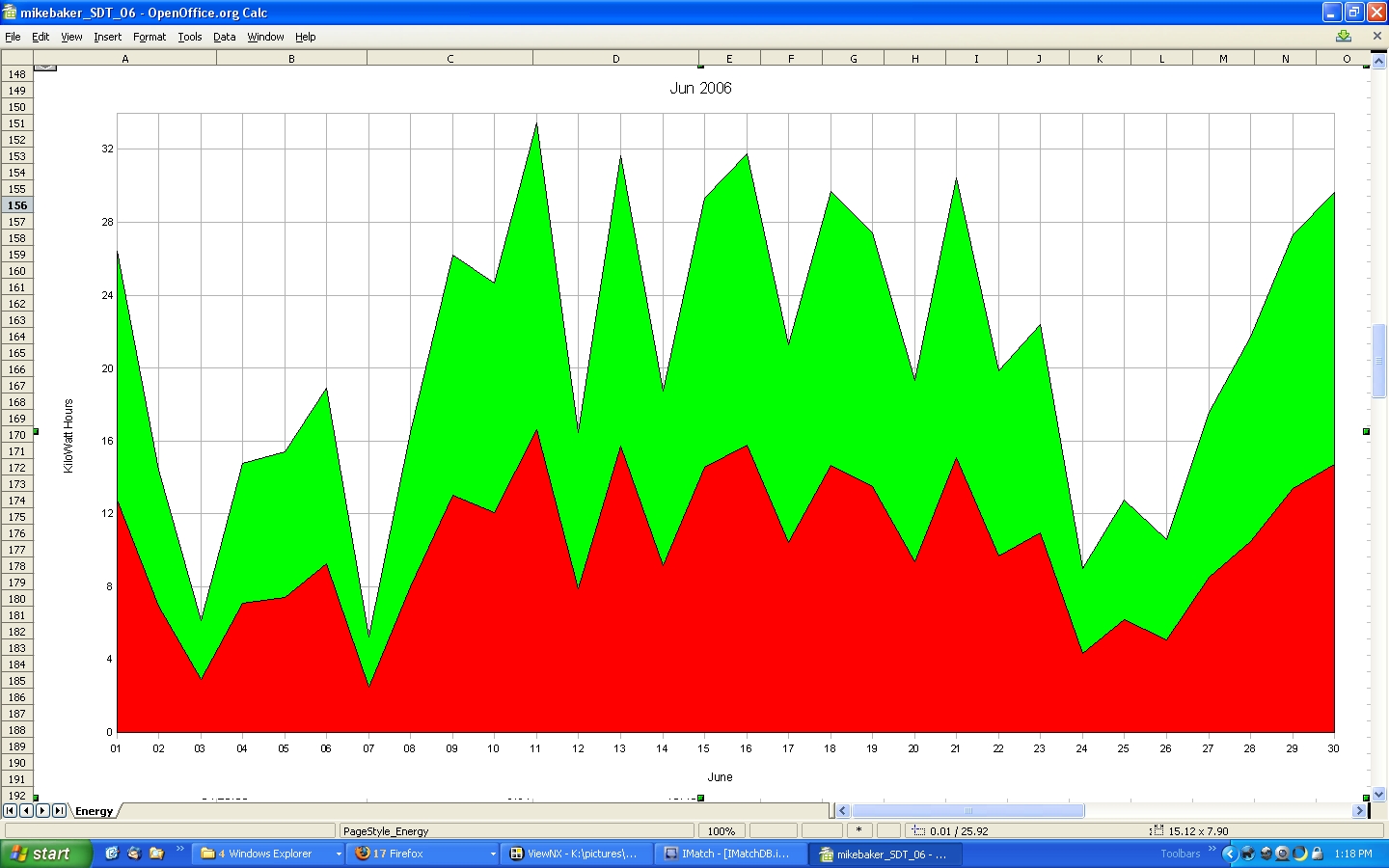
Task: Click the Firefox icon in the taskbar
Action: (363, 854)
